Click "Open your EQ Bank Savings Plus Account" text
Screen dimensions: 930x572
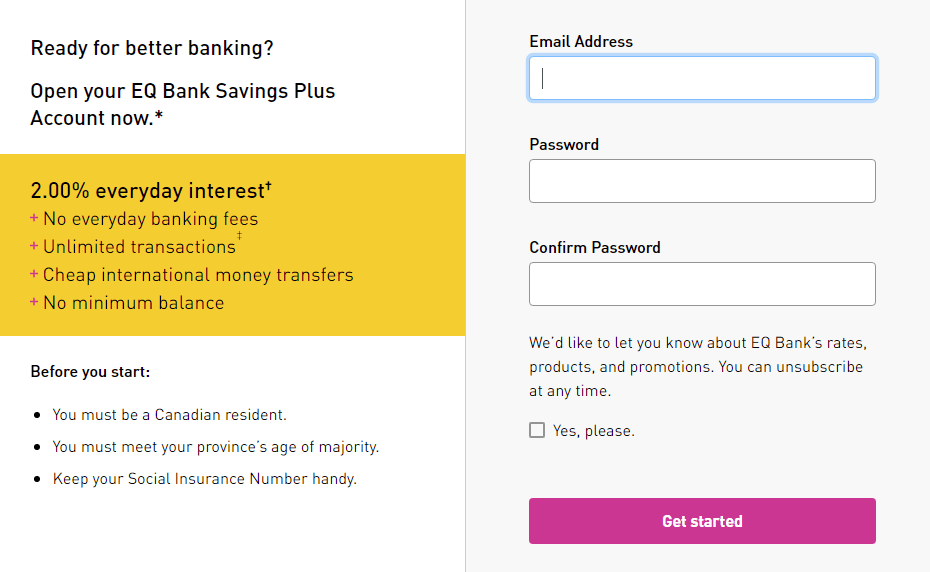pos(183,104)
